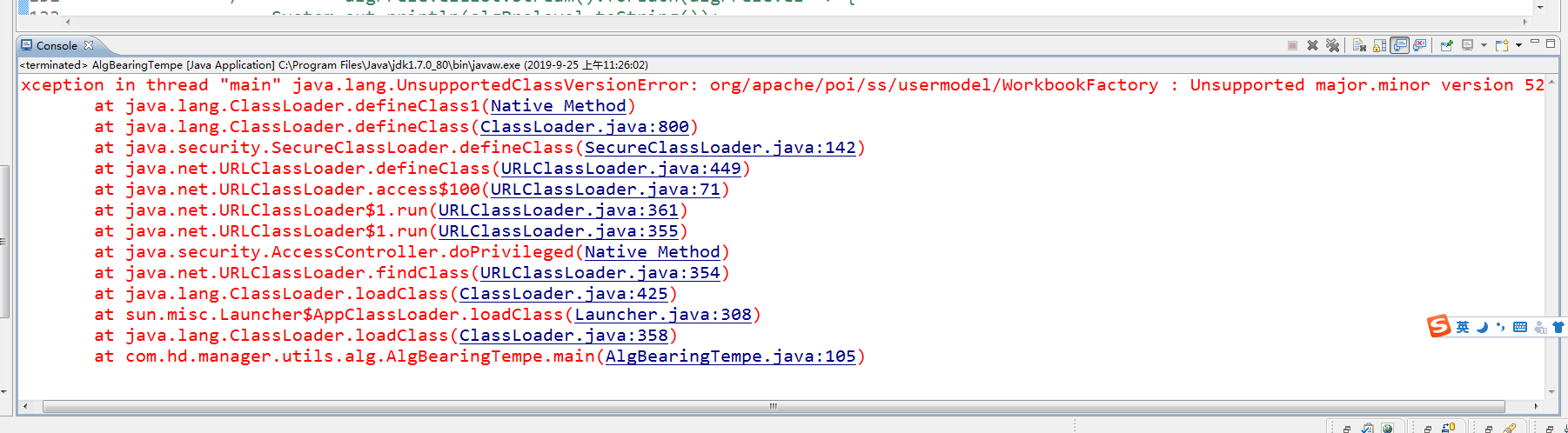Image resolution: width=1568 pixels, height=433 pixels.
Task: Click editor vertical scrollbar down arrow at top right
Action: tap(1540, 7)
